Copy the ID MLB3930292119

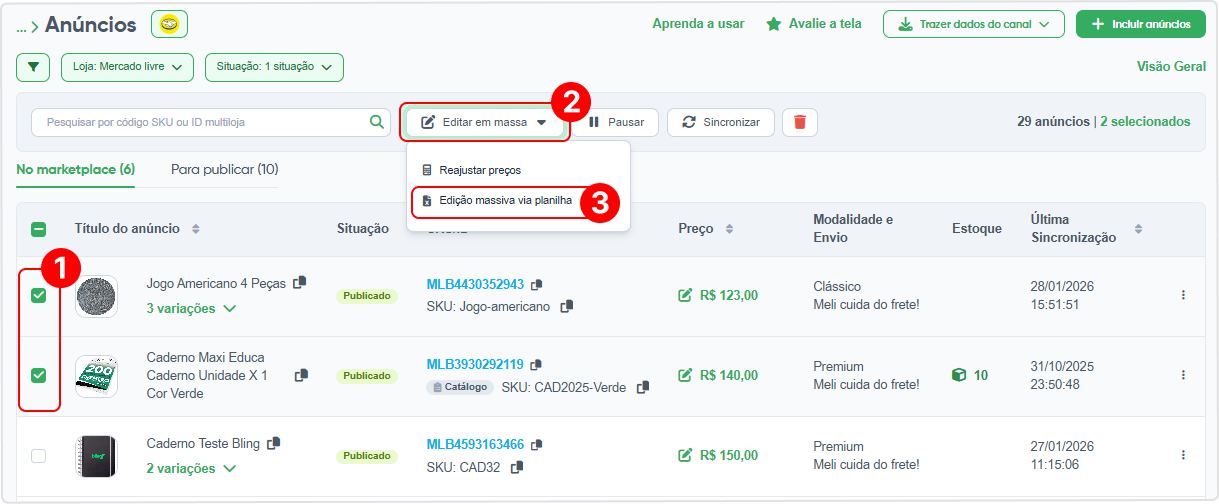click(536, 365)
